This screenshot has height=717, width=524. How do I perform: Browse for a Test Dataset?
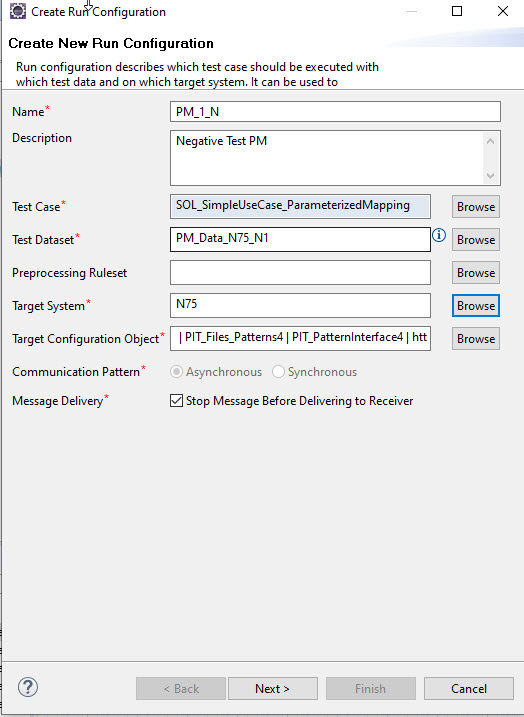[x=476, y=240]
